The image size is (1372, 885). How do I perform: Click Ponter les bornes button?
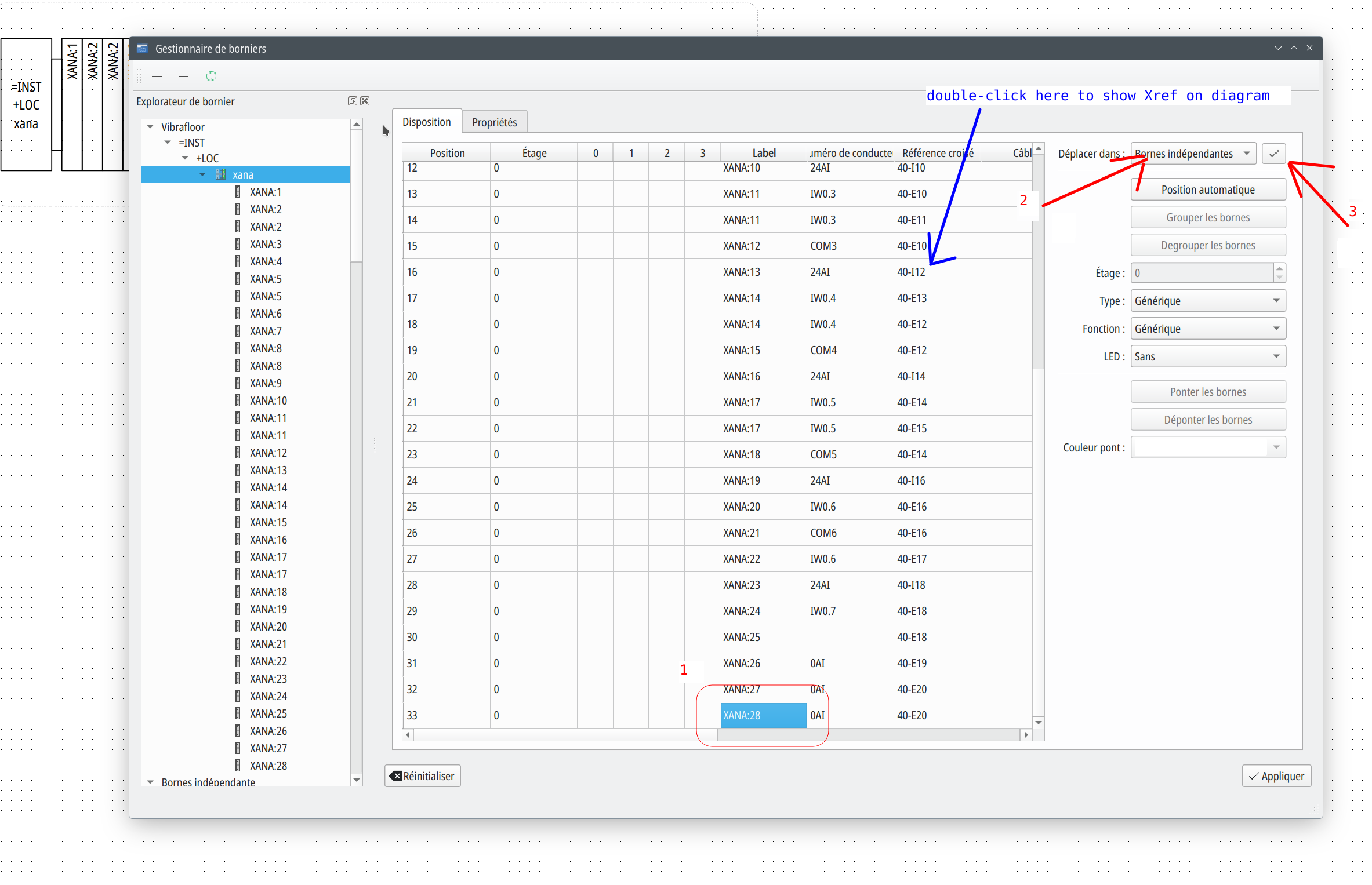(x=1208, y=392)
